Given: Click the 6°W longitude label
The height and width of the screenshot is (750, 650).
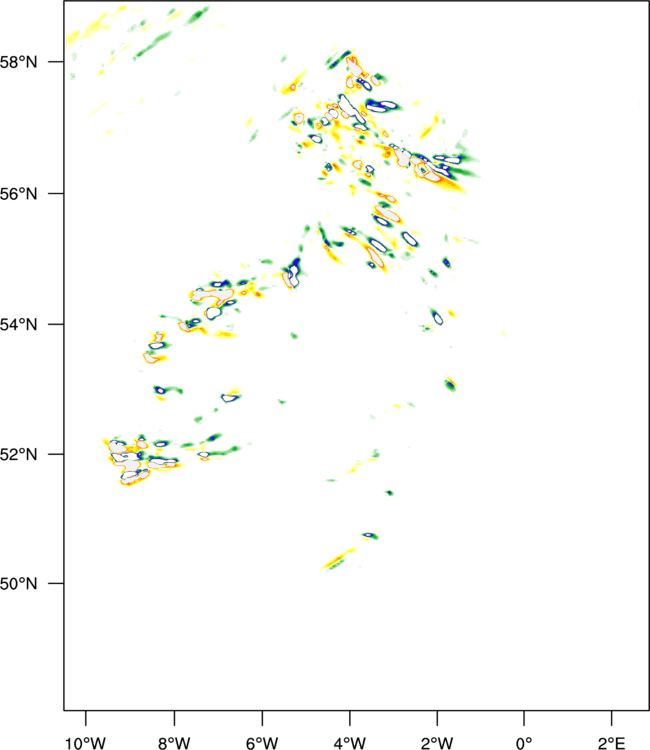Looking at the screenshot, I should 262,743.
